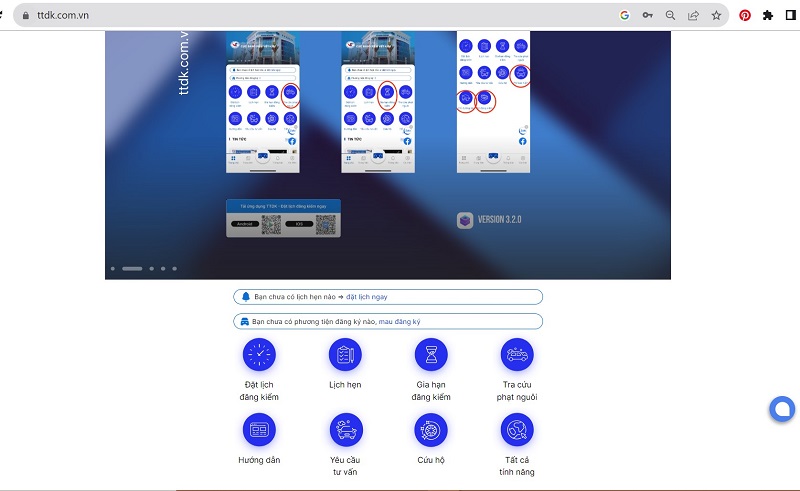Viewport: 800px width, 491px height.
Task: Open the floating chat bubble
Action: coord(781,408)
